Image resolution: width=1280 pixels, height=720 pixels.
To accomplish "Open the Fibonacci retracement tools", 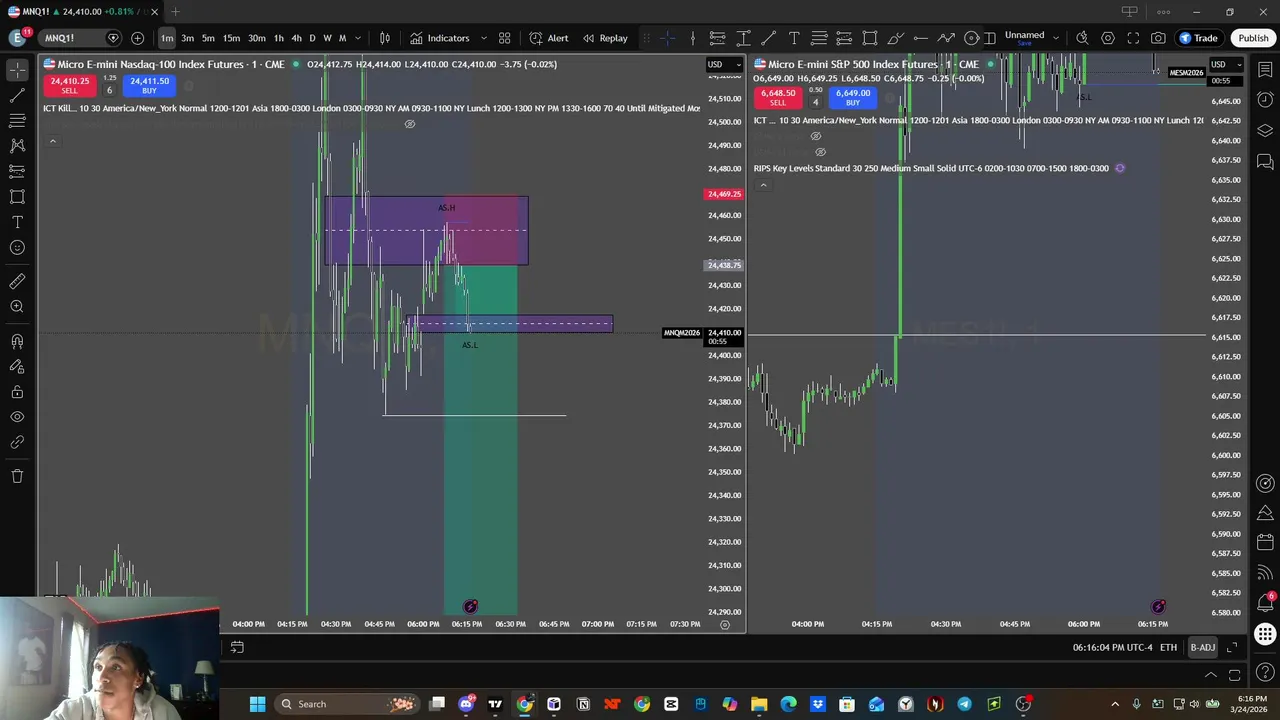I will click(17, 121).
